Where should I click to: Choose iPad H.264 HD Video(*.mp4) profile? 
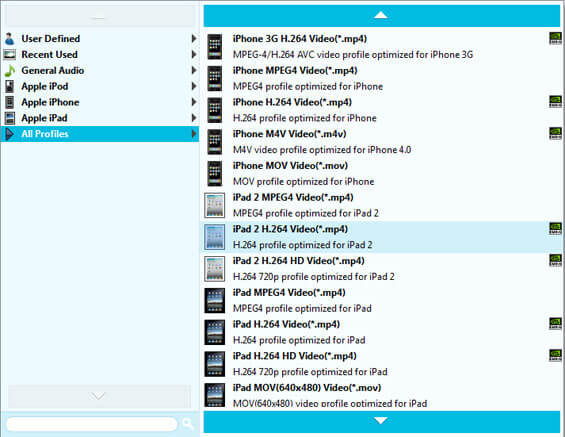click(382, 364)
